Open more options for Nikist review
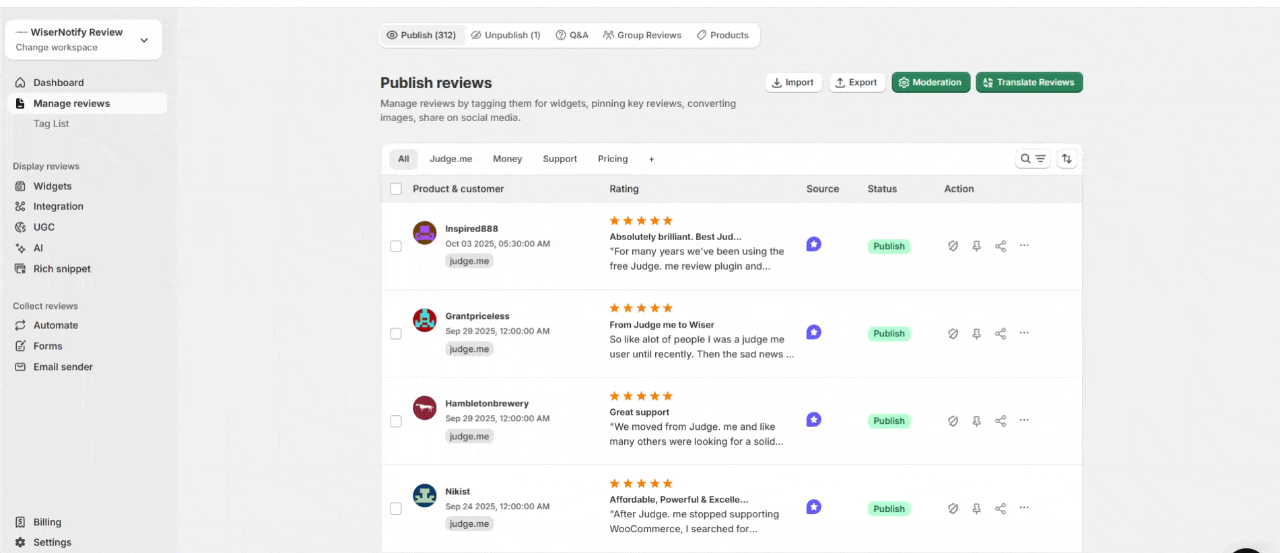Screen dimensions: 1280x553 1024,508
